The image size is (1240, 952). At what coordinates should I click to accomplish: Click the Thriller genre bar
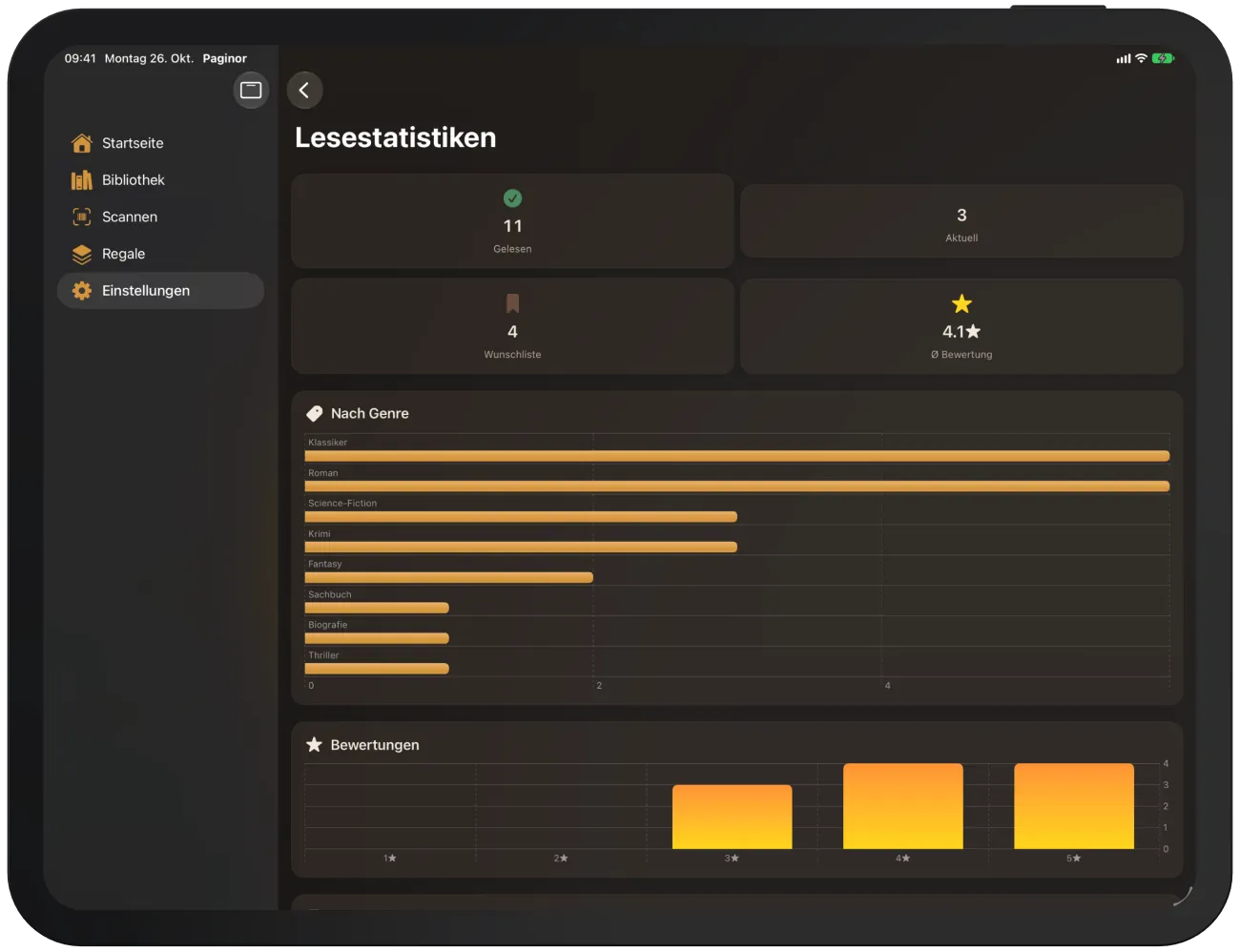click(377, 669)
